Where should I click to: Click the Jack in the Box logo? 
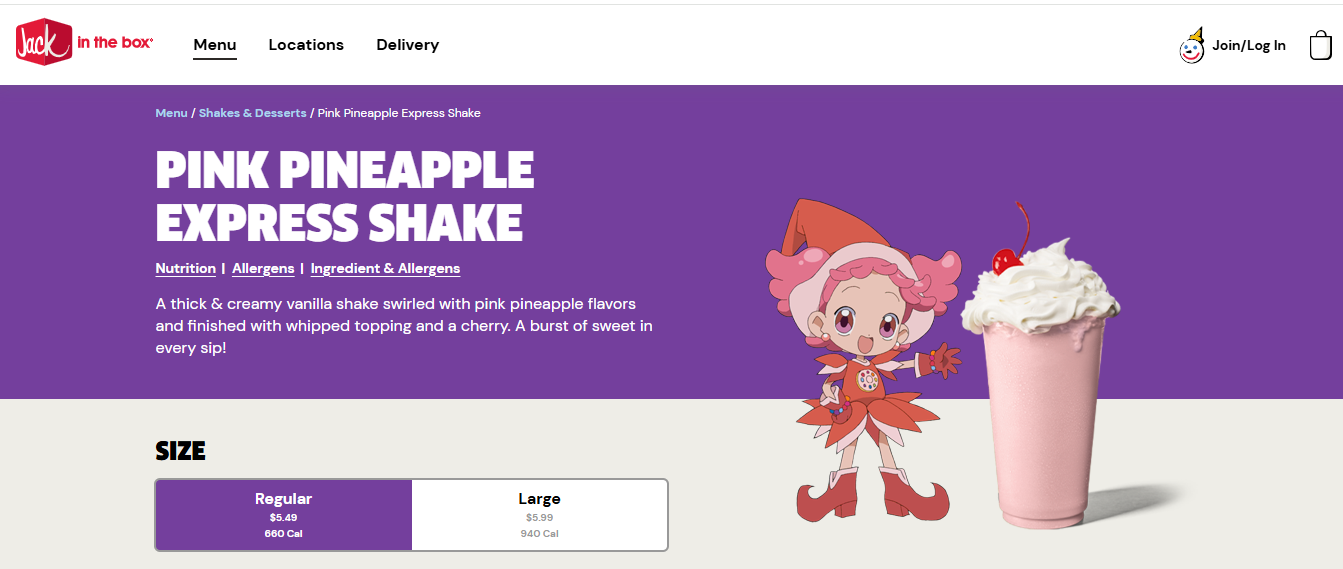point(84,44)
